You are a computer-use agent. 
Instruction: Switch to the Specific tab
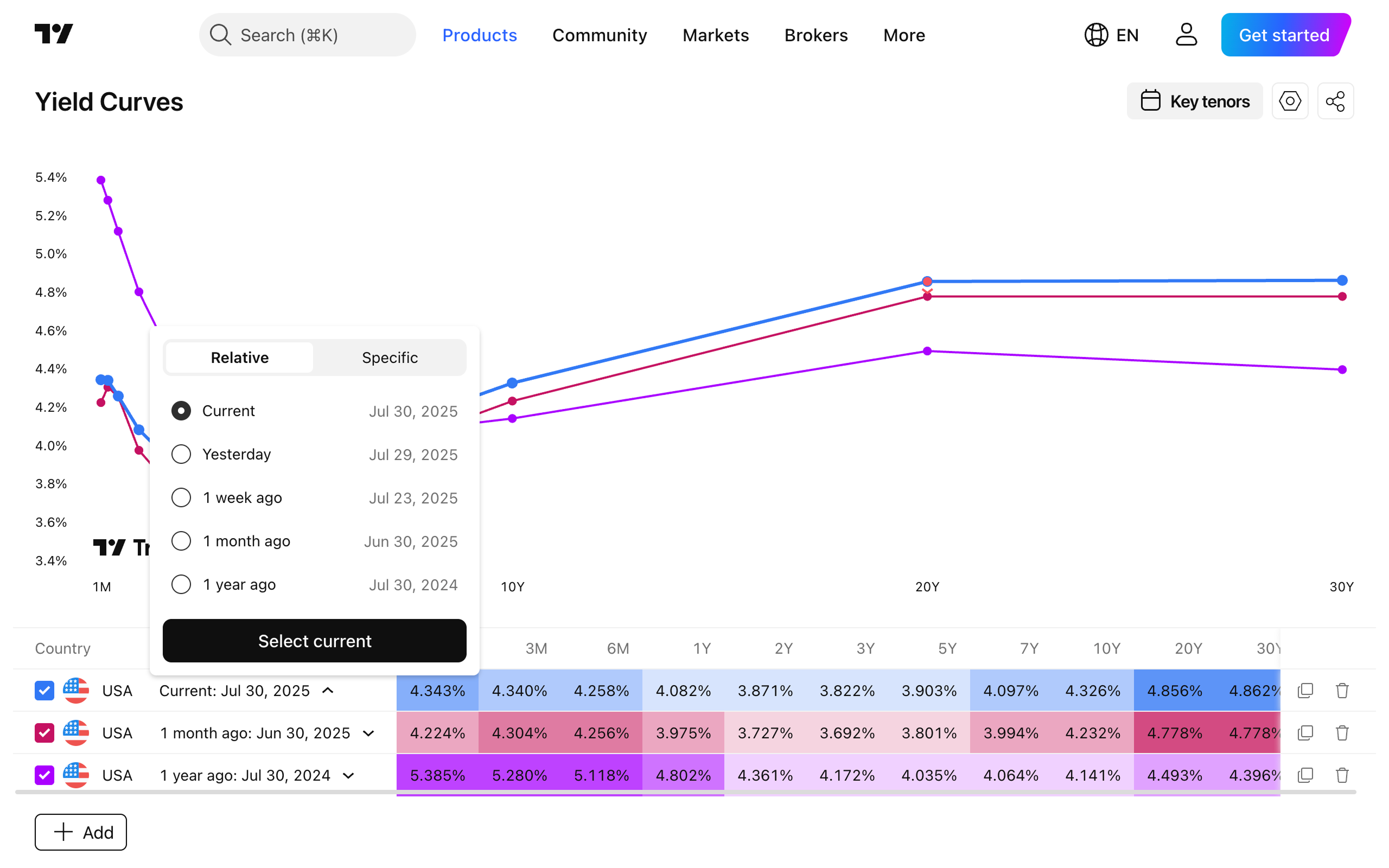pos(390,358)
